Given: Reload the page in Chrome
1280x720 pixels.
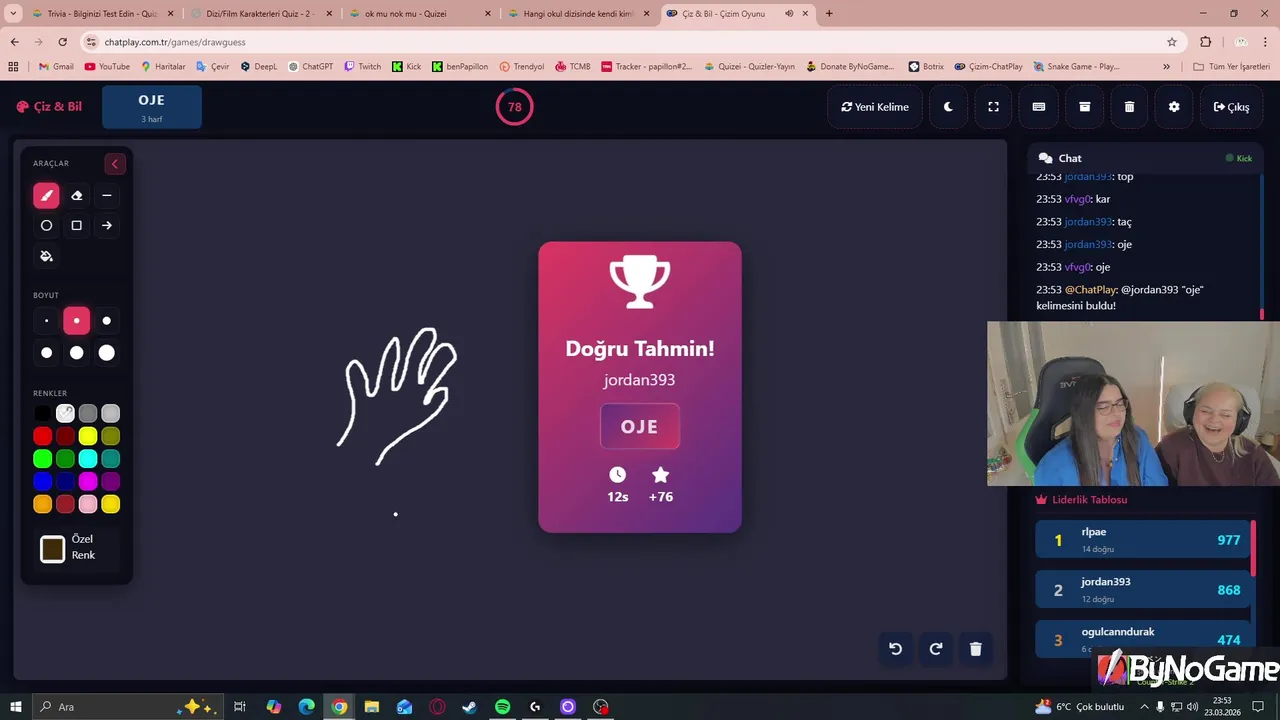Looking at the screenshot, I should (x=62, y=42).
